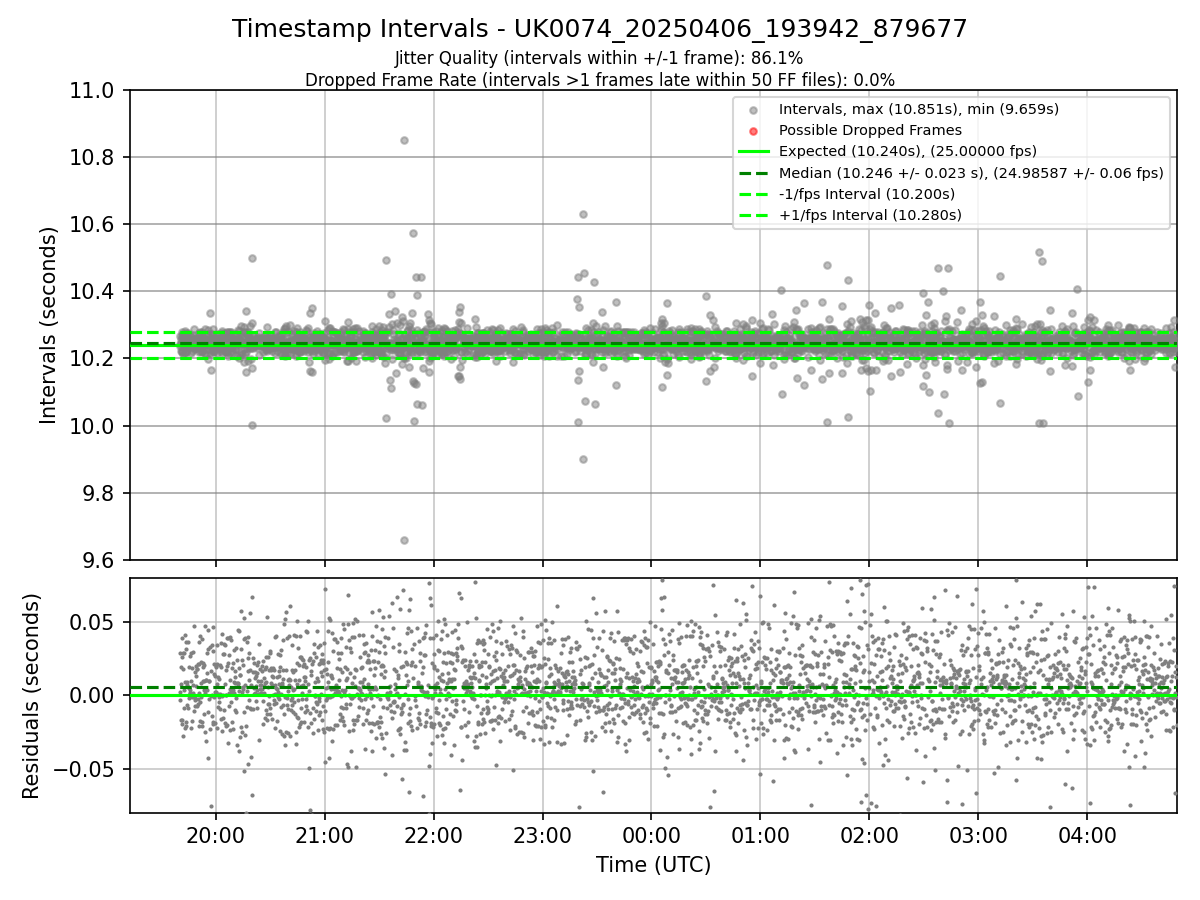Click legend entry 'Median (10.246 +/- 0.023 s)'
This screenshot has height=900, width=1200.
[x=971, y=172]
